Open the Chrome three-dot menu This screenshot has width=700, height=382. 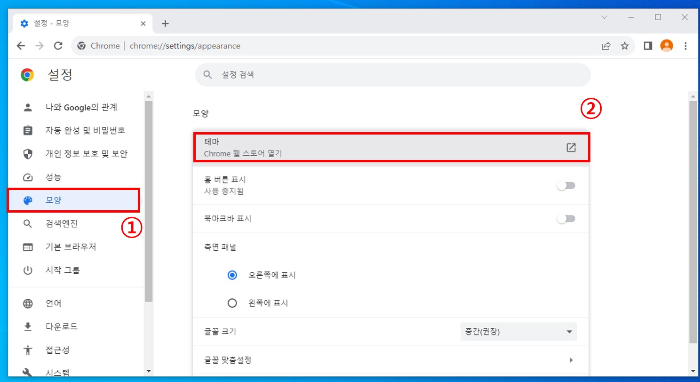pyautogui.click(x=685, y=46)
